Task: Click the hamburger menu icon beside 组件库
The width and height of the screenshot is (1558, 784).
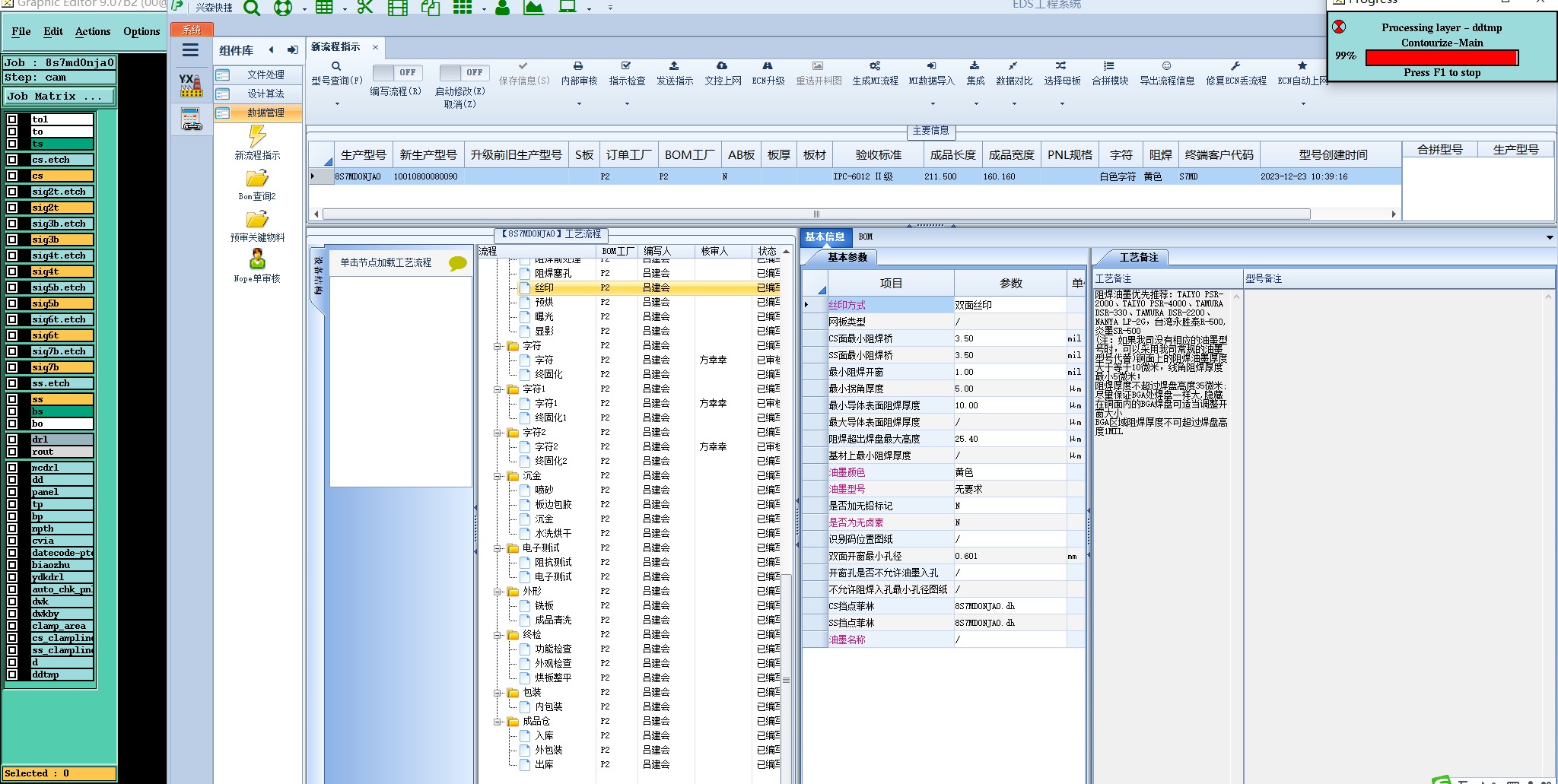Action: pos(190,50)
